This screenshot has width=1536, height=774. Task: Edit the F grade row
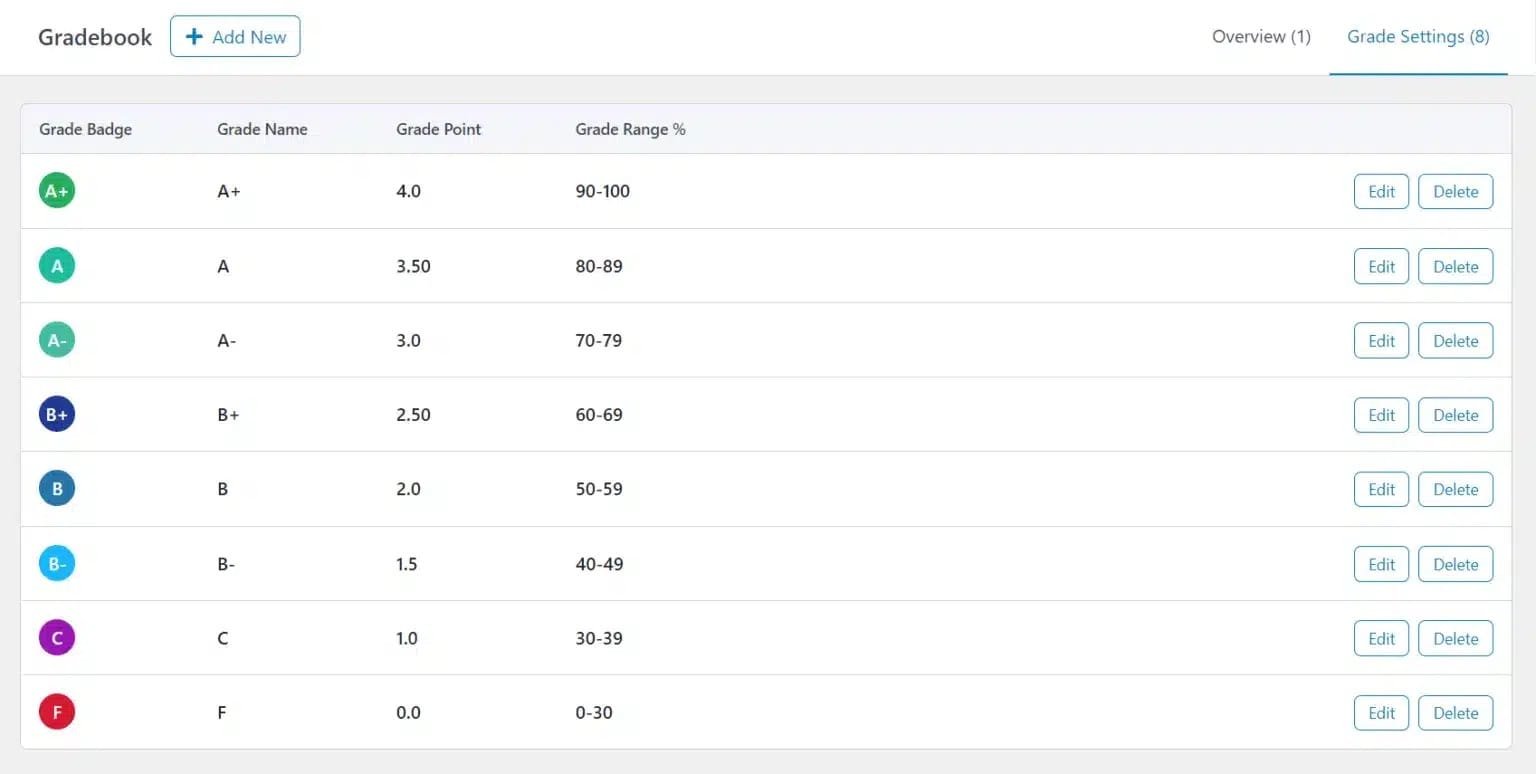(x=1381, y=713)
